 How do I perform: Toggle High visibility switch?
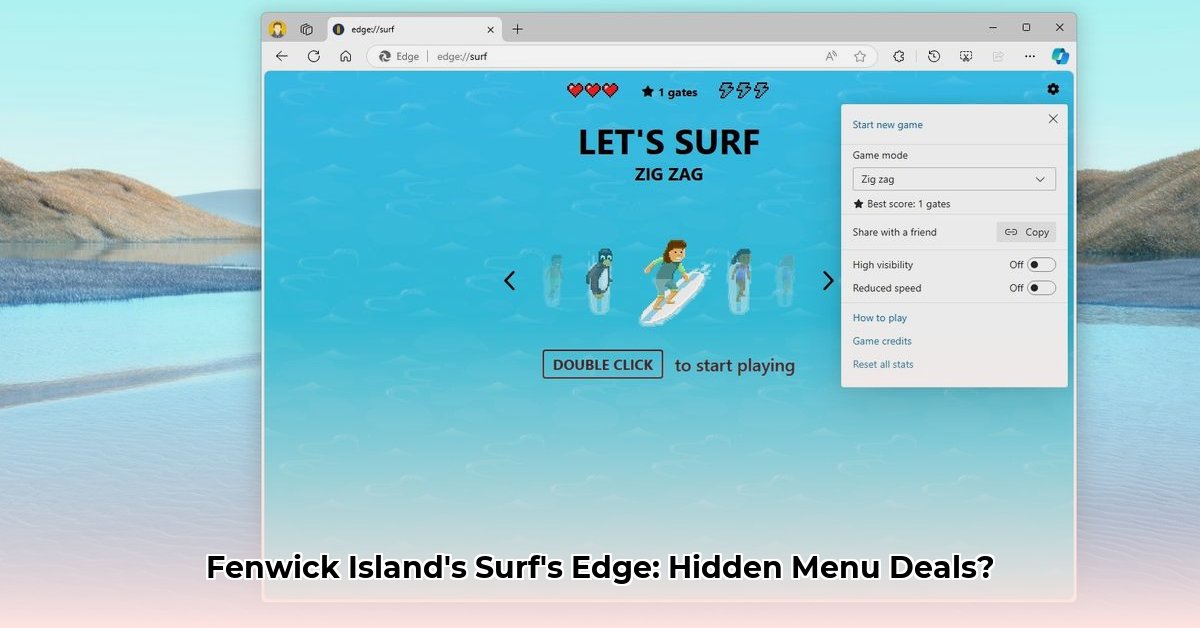[x=1041, y=265]
